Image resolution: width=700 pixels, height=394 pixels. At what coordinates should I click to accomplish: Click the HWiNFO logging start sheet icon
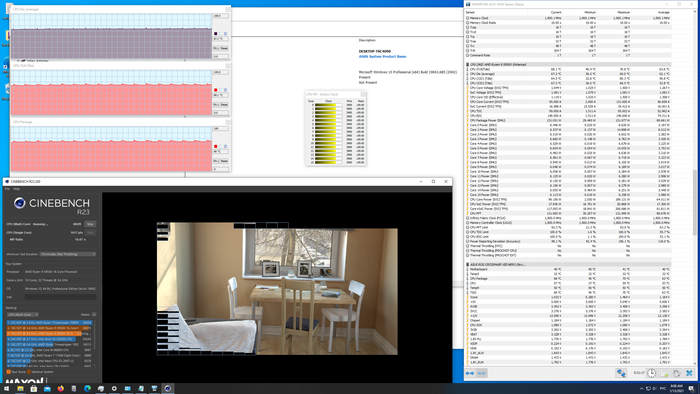coord(665,373)
